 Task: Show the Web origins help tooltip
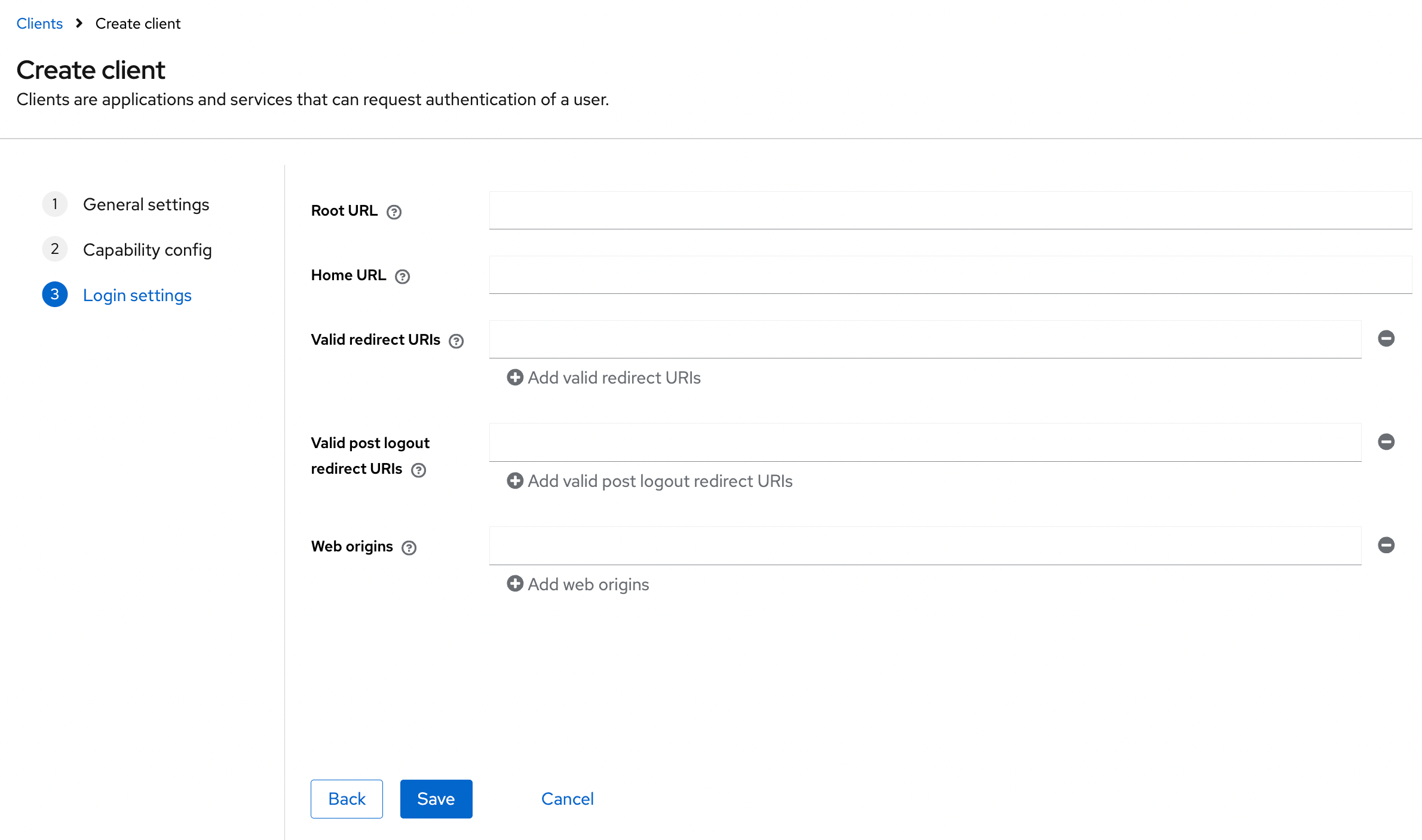click(409, 548)
